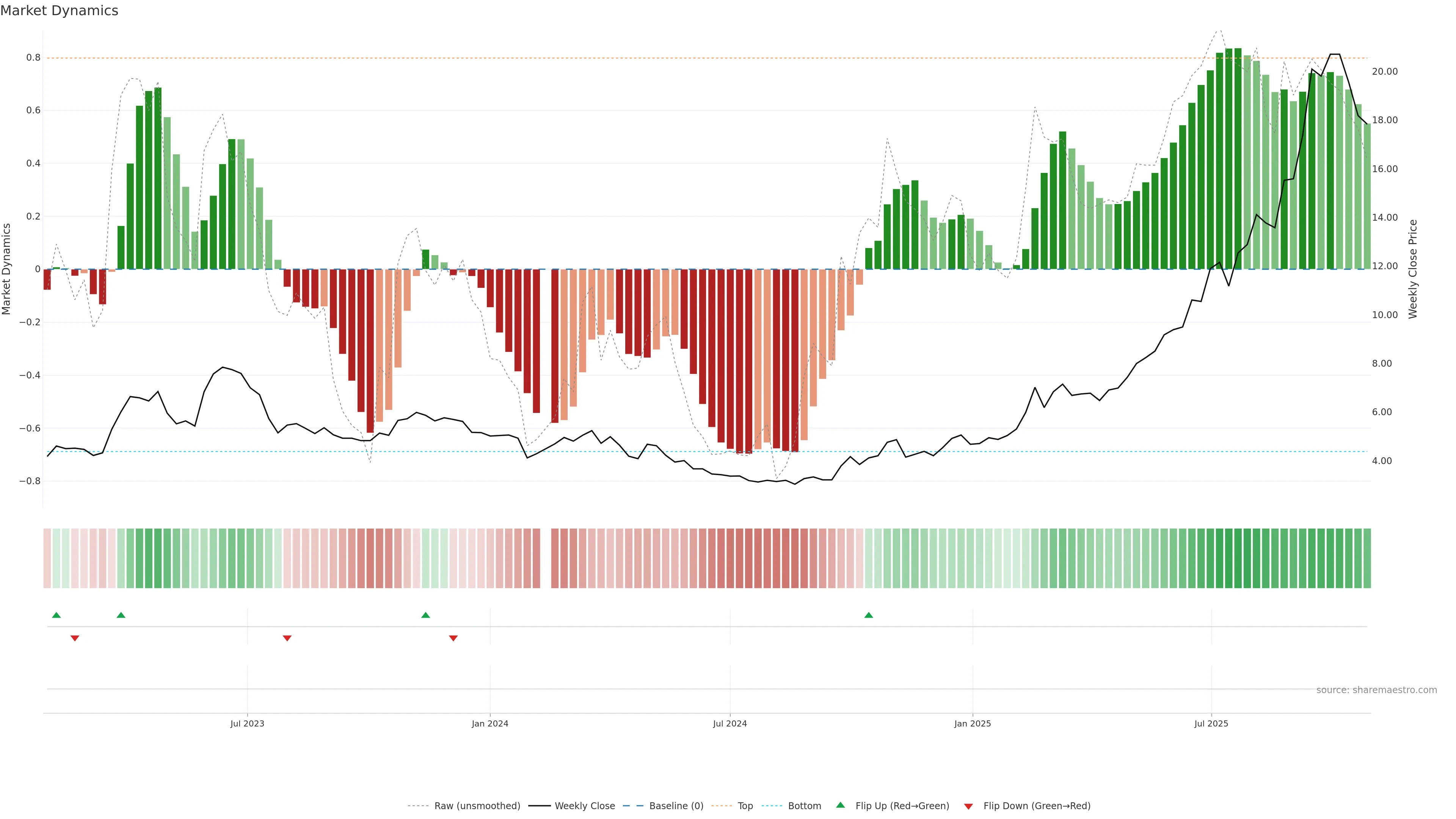Screen dimensions: 1456x819
Task: Click the Market Dynamics chart title
Action: [60, 11]
